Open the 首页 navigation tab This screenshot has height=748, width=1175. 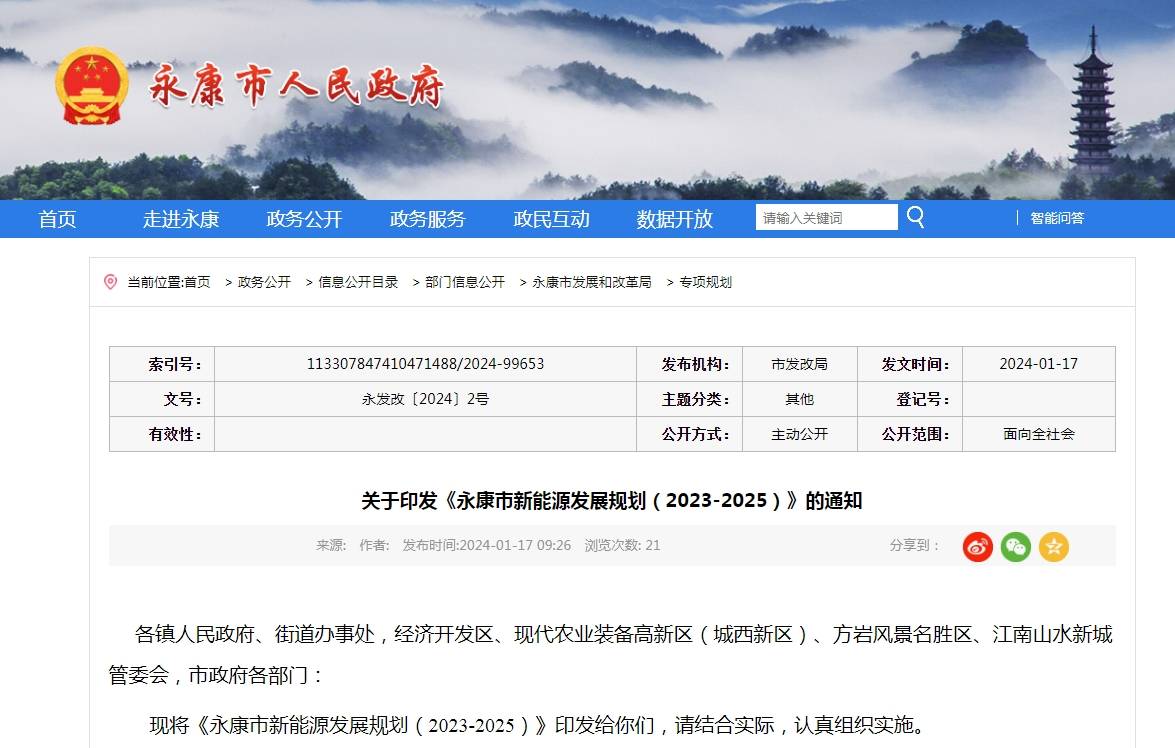tap(57, 219)
